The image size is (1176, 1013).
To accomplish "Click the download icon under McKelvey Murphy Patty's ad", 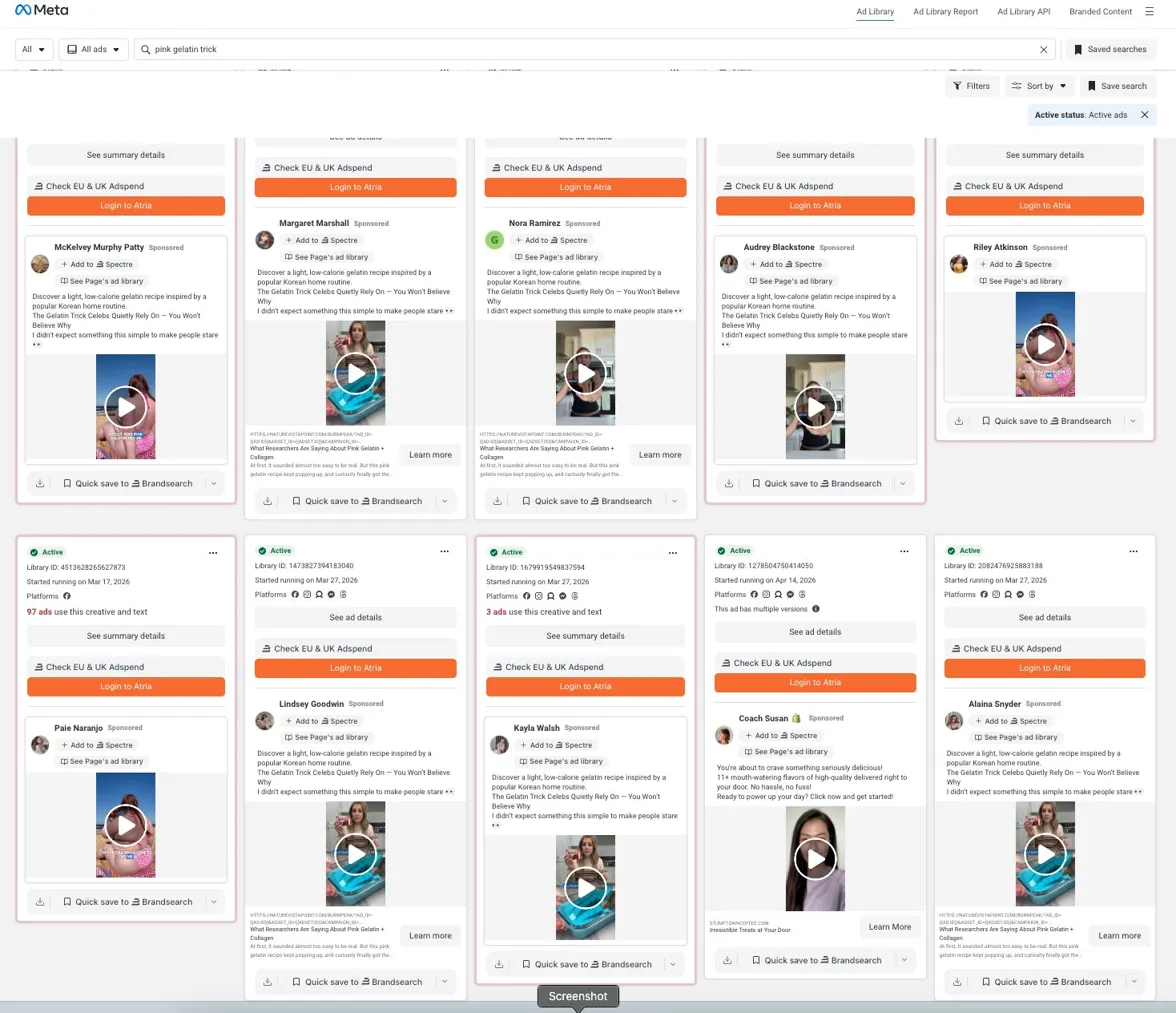I will point(40,484).
